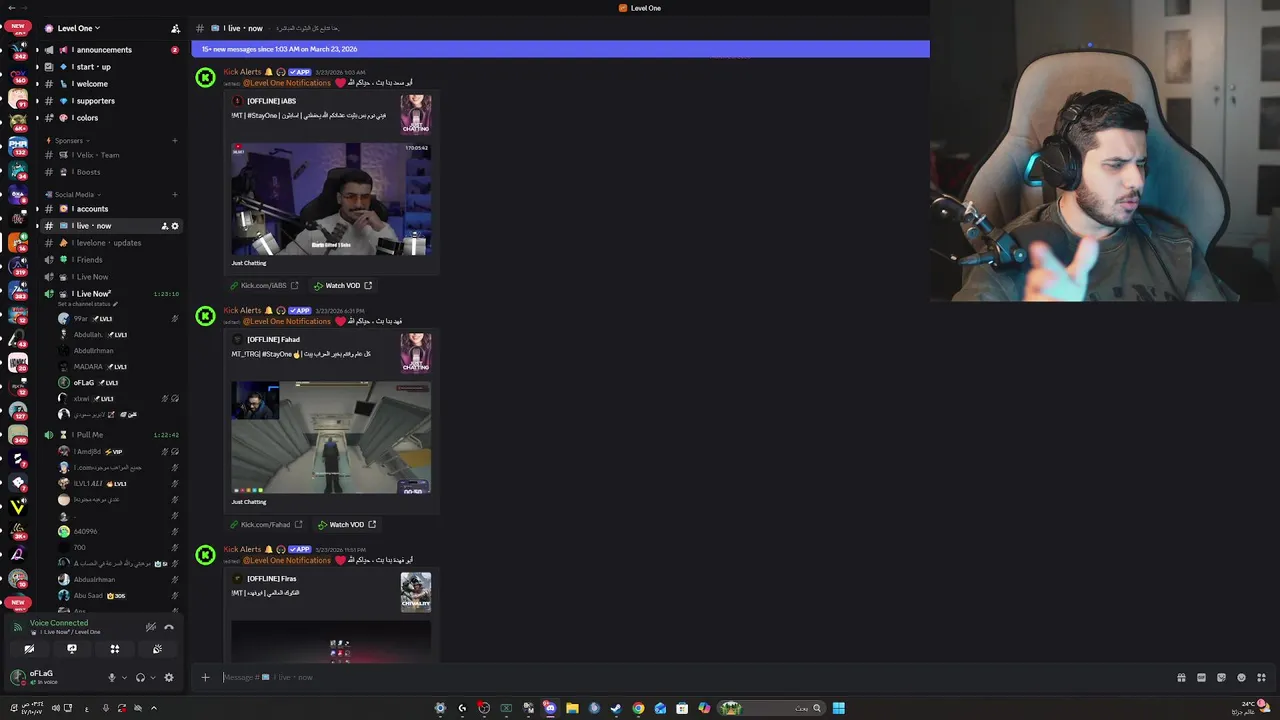1280x720 pixels.
Task: Mute the microphone in user panel
Action: pos(112,677)
